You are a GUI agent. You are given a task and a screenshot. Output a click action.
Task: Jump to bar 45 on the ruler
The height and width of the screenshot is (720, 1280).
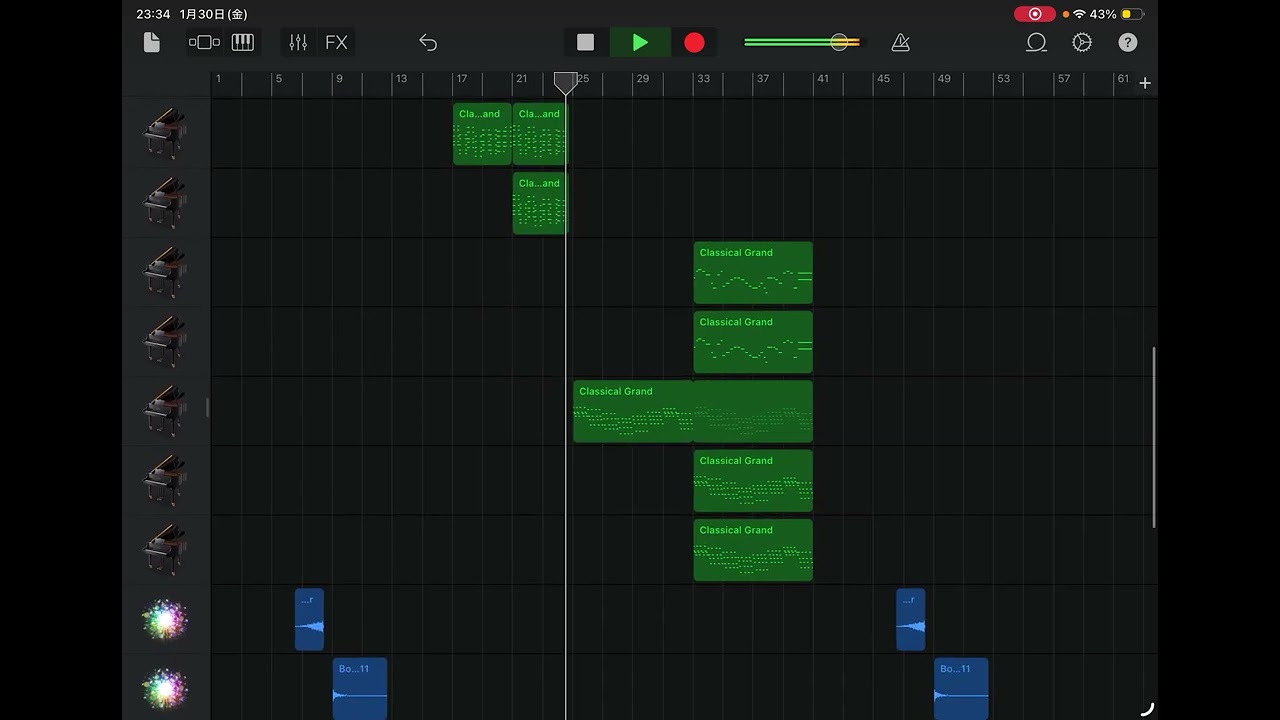tap(883, 79)
